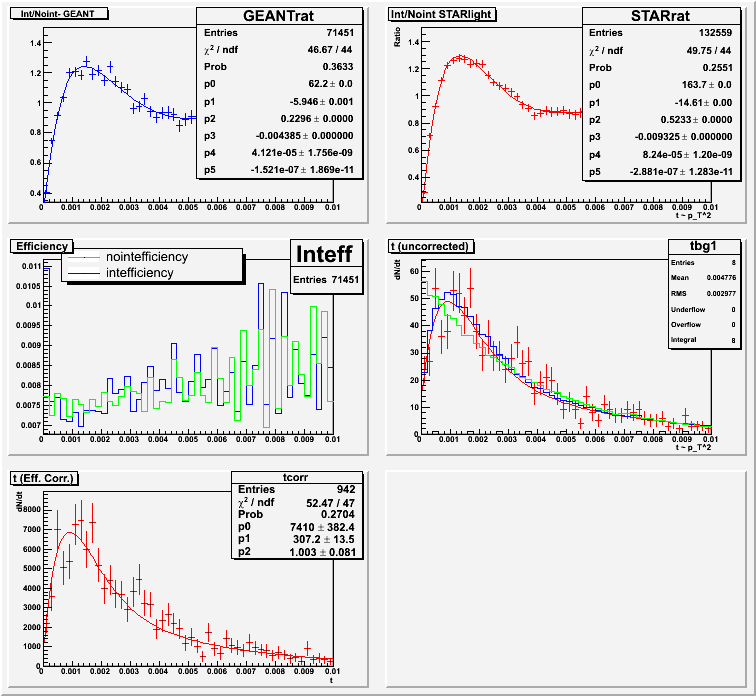Image resolution: width=756 pixels, height=696 pixels.
Task: Click the 'Efficiency' histogram title box
Action: coord(40,245)
